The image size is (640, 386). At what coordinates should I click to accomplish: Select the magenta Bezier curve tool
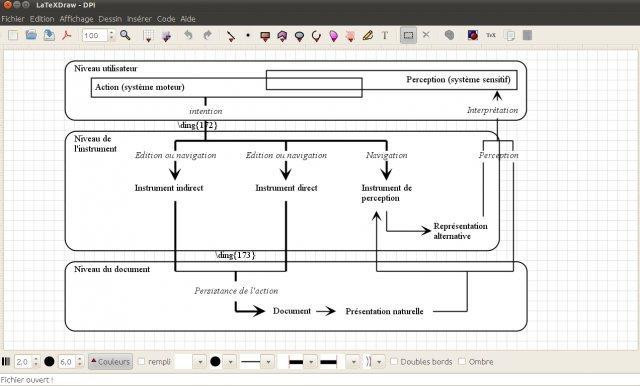[333, 36]
